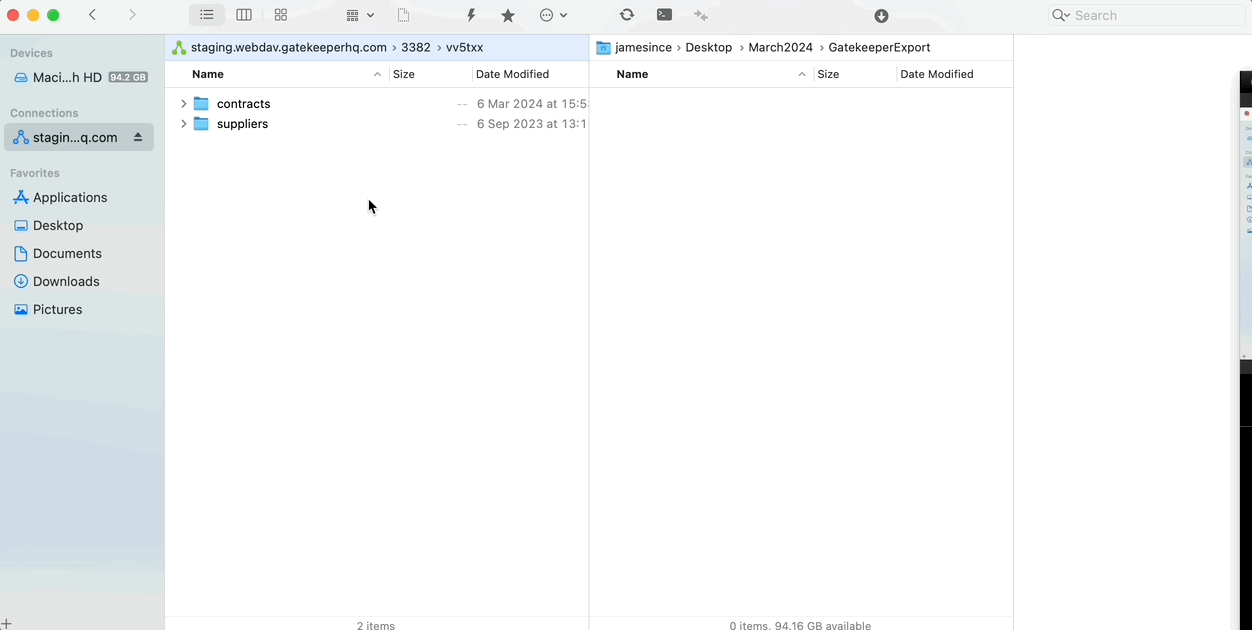Click the download arrow icon on the right

[x=880, y=15]
